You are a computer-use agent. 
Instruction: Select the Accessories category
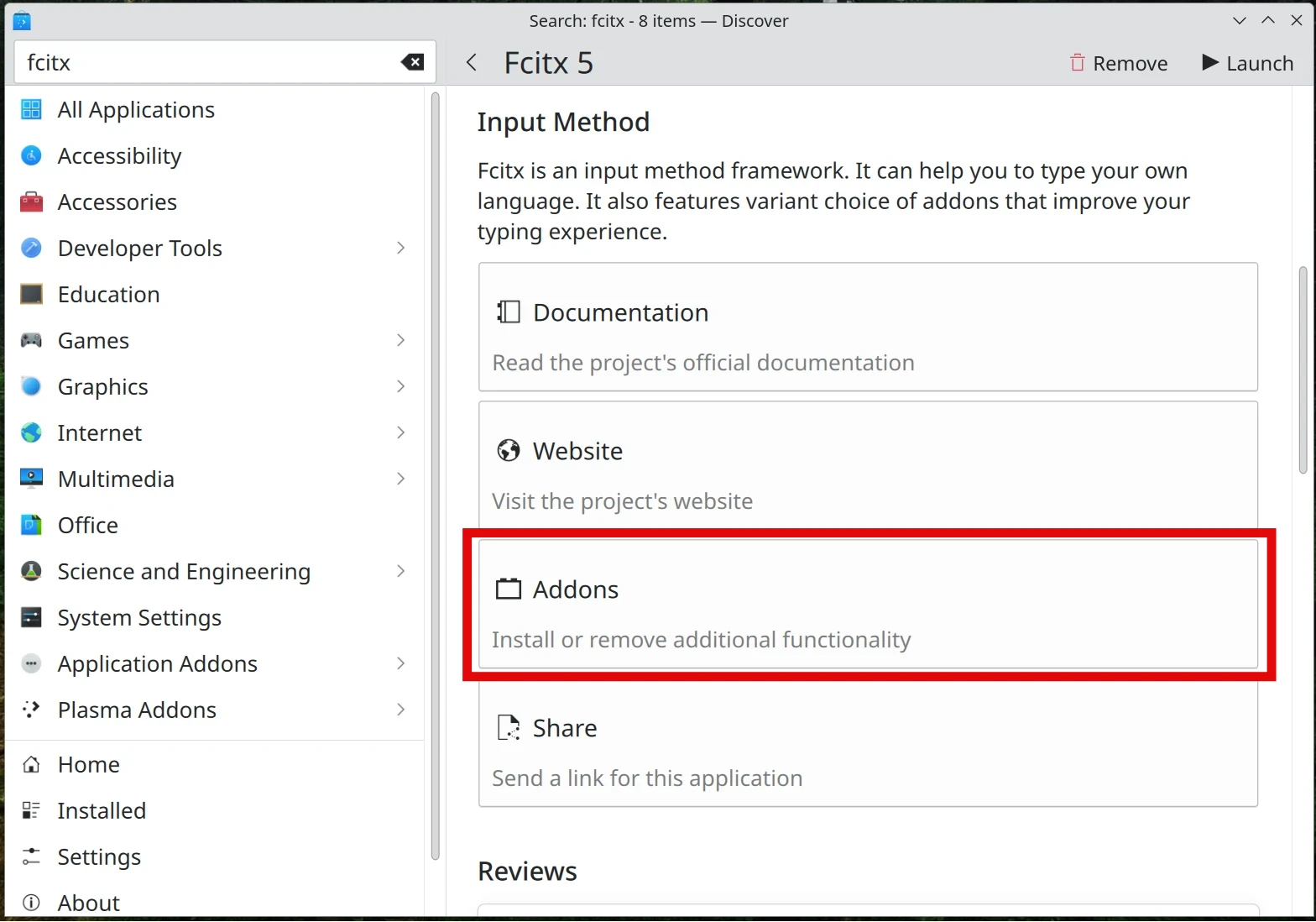click(214, 202)
